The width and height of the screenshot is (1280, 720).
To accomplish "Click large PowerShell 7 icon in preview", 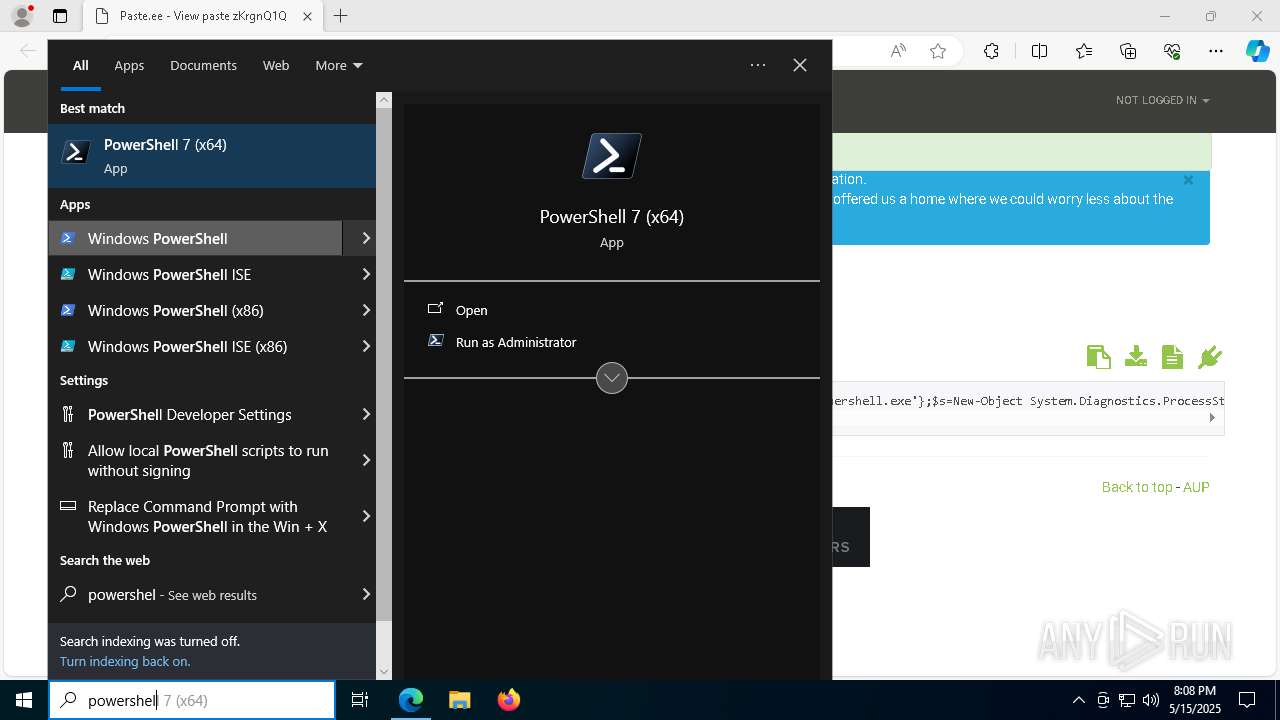I will (612, 156).
